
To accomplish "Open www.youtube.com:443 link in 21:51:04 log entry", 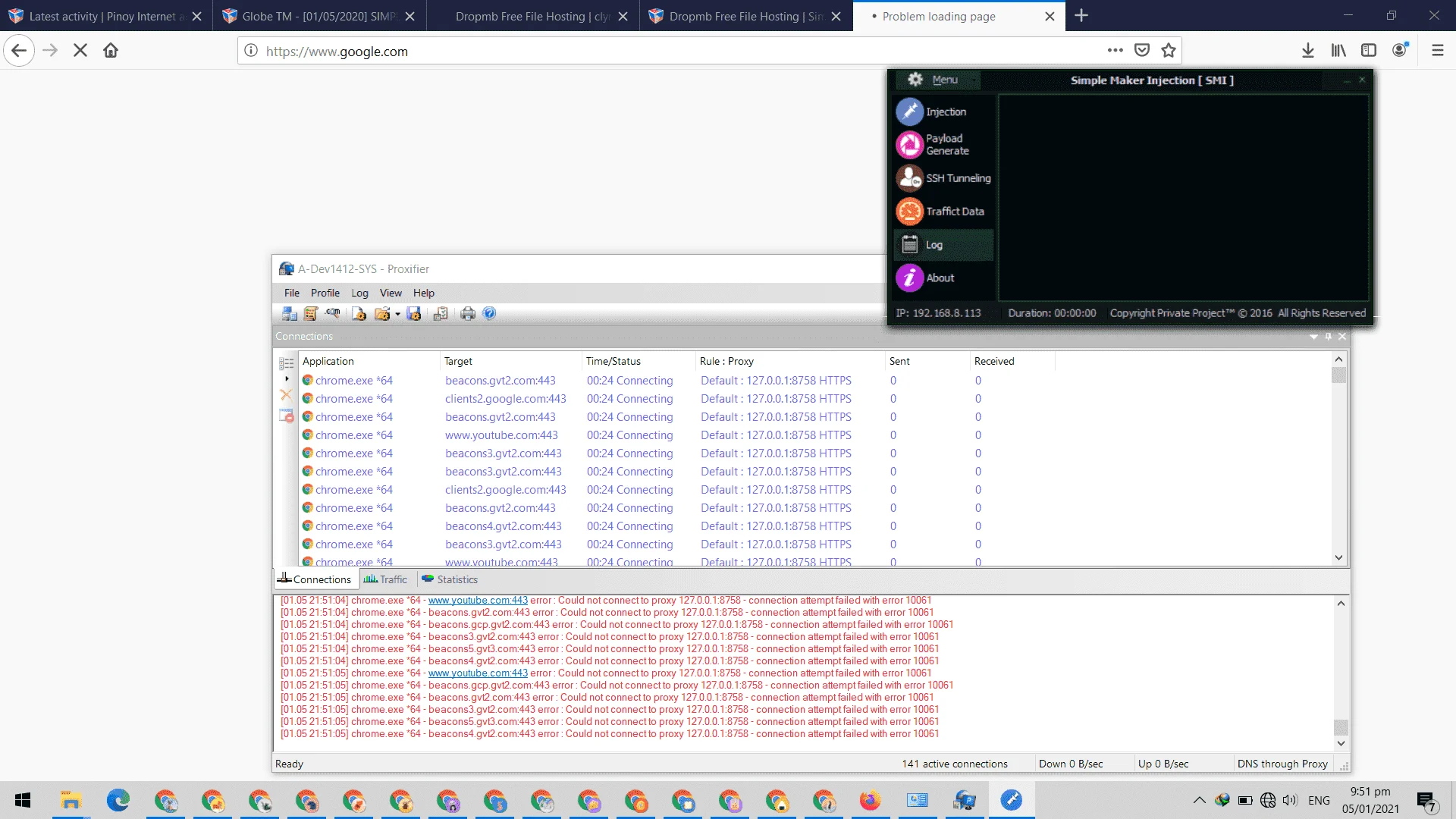I will coord(478,601).
